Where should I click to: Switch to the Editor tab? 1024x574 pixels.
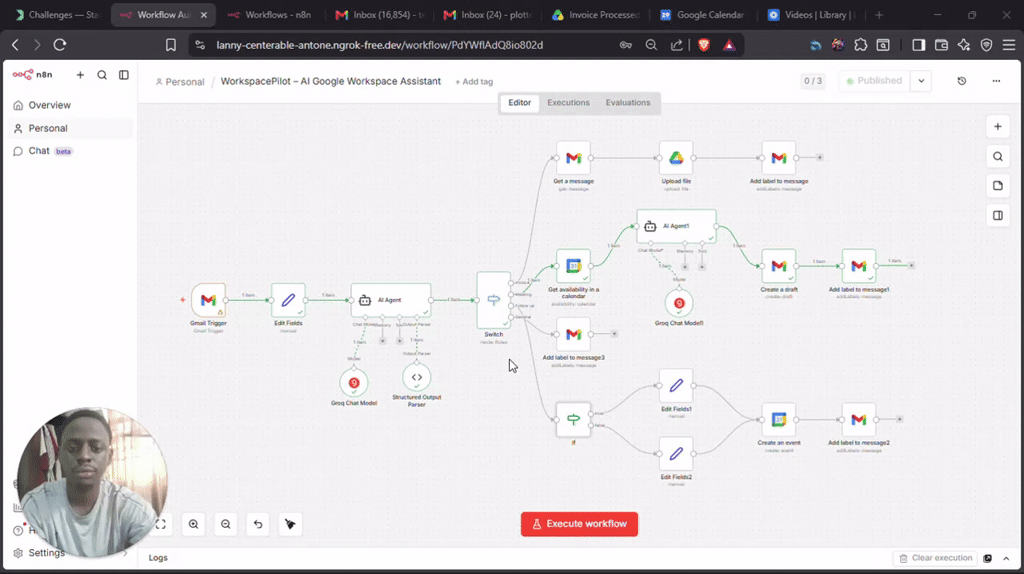coord(520,103)
